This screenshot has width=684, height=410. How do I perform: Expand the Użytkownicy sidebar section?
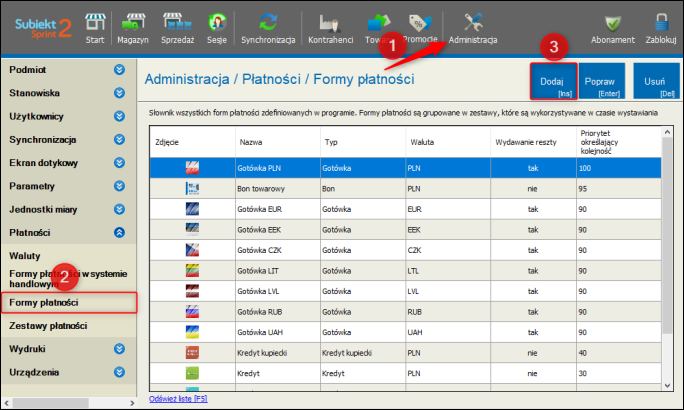tap(119, 117)
